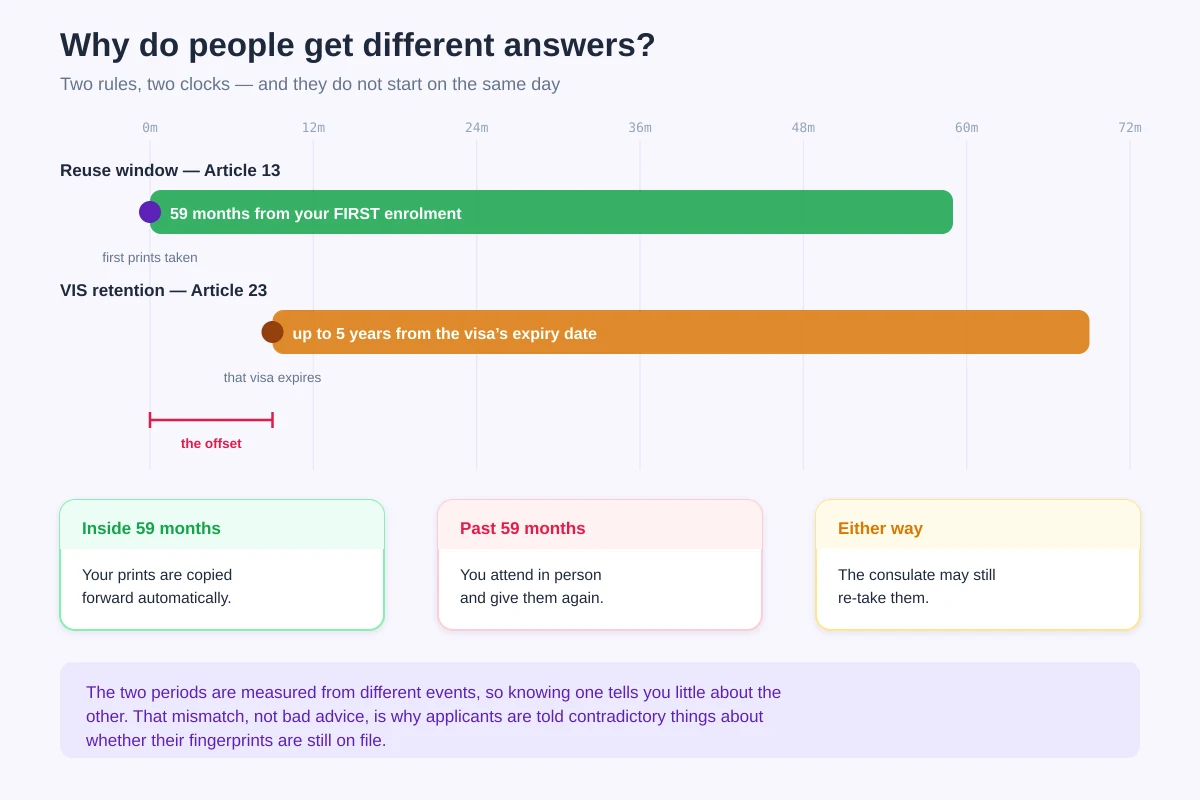The image size is (1200, 800).
Task: Click the 0m axis tick label
Action: (x=150, y=127)
